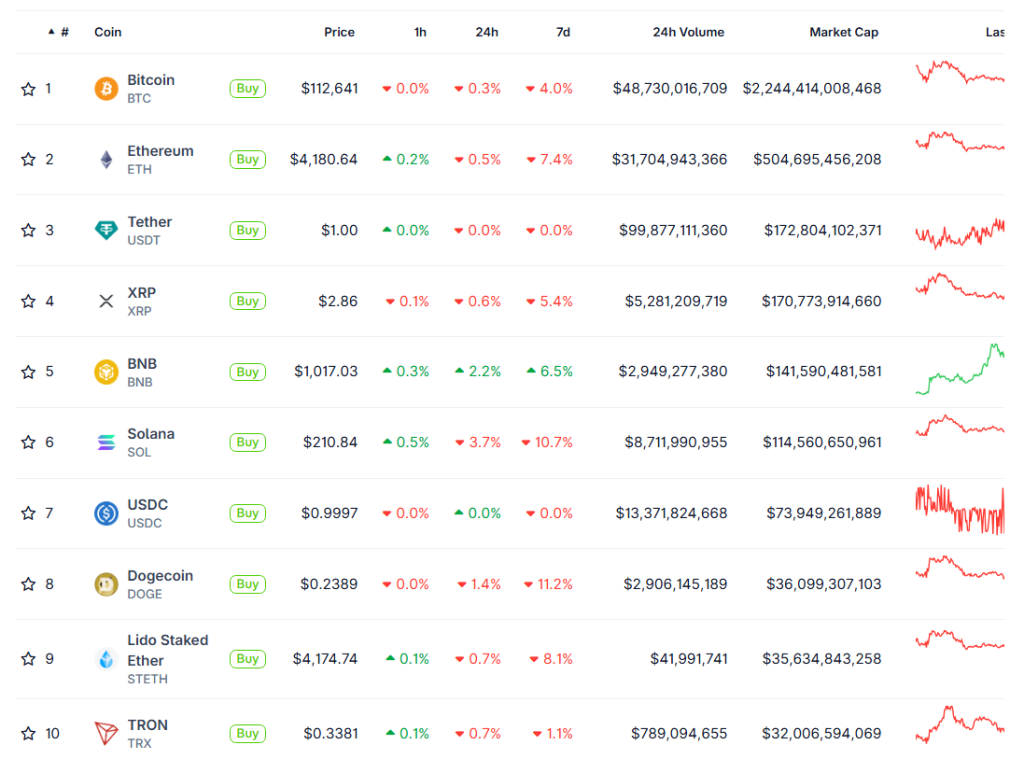Sort by the 7d column header
This screenshot has height=759, width=1024.
(x=563, y=32)
